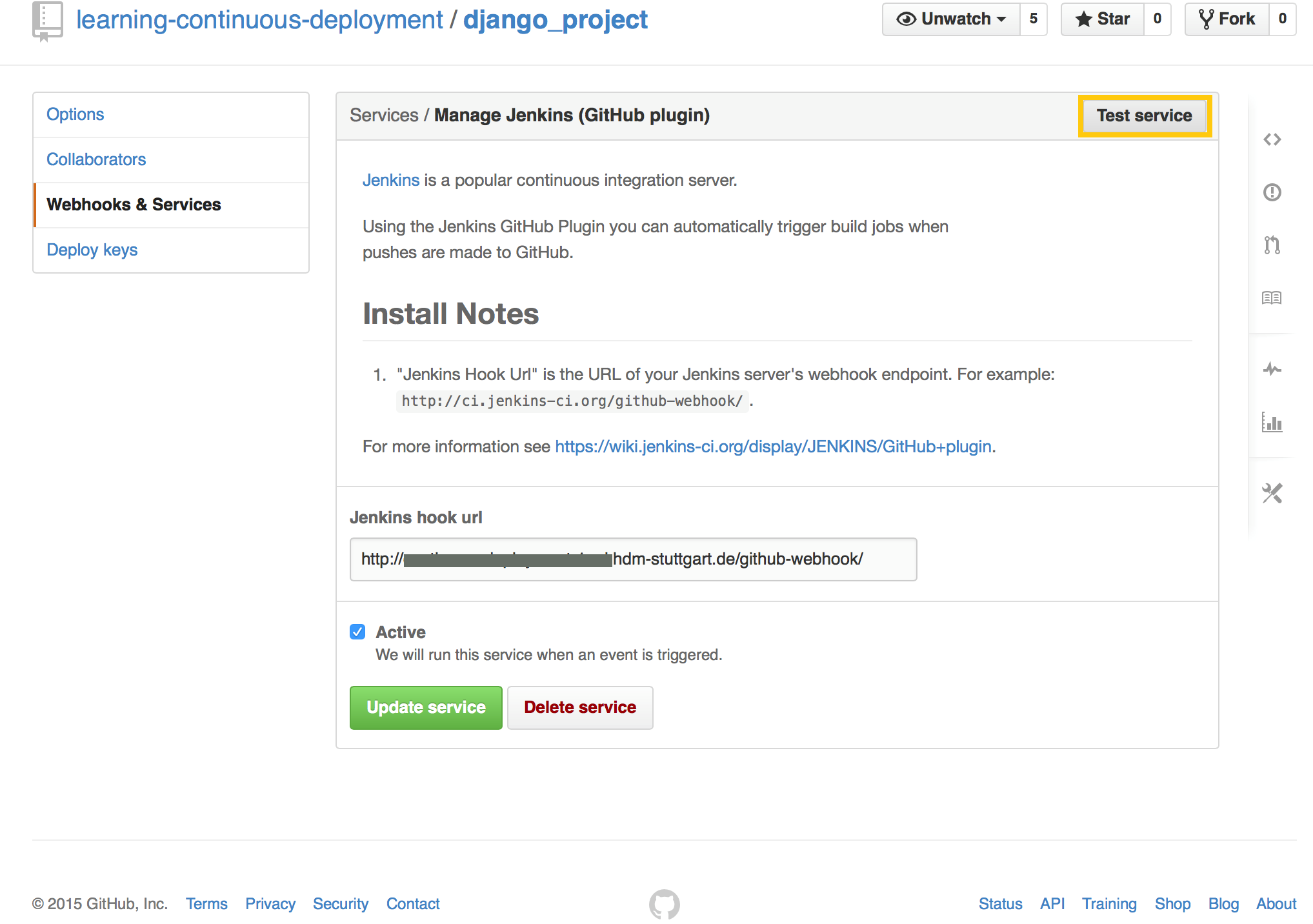
Task: Open the Wiki book icon
Action: click(1272, 298)
